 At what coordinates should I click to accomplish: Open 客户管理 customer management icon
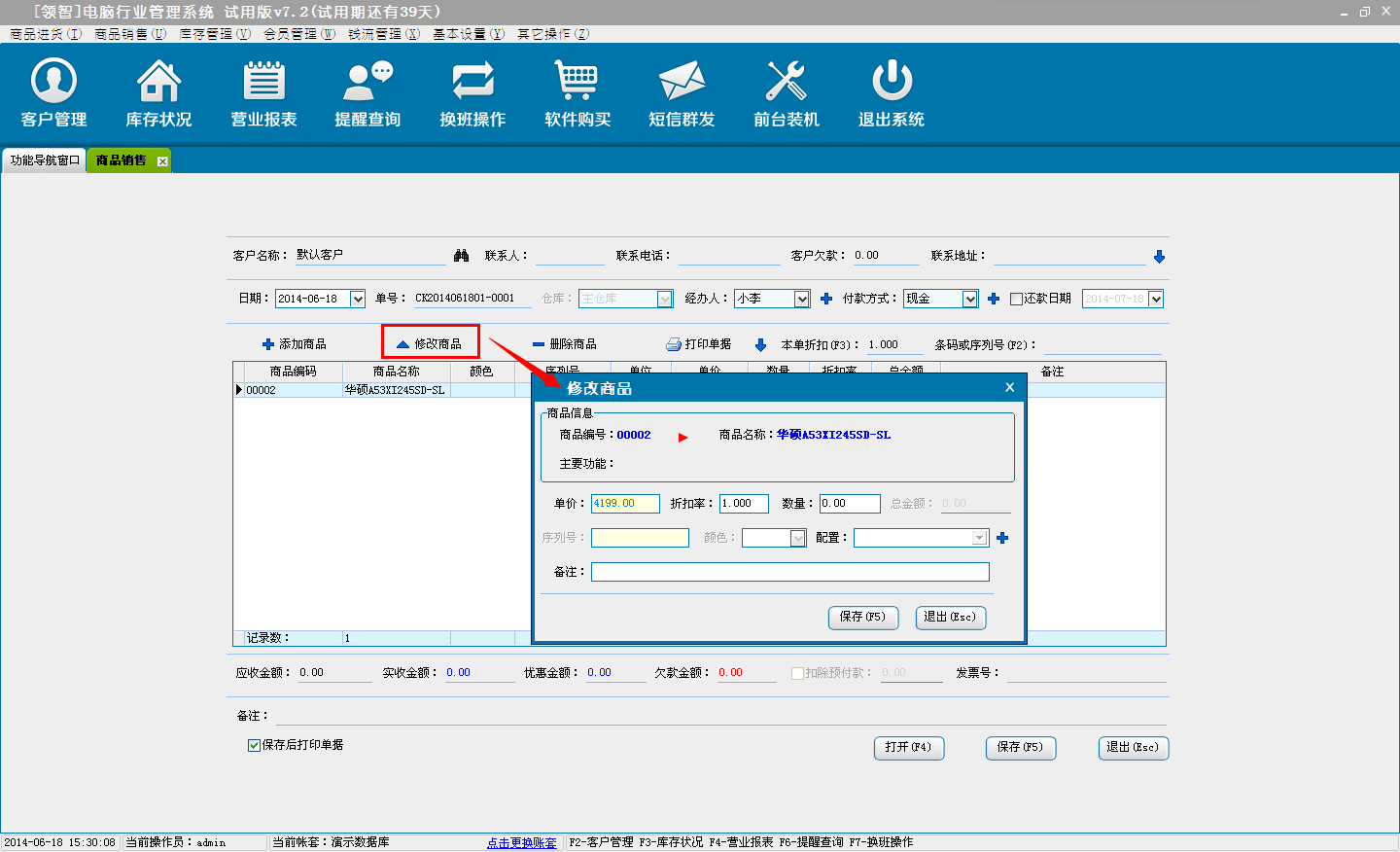tap(54, 82)
